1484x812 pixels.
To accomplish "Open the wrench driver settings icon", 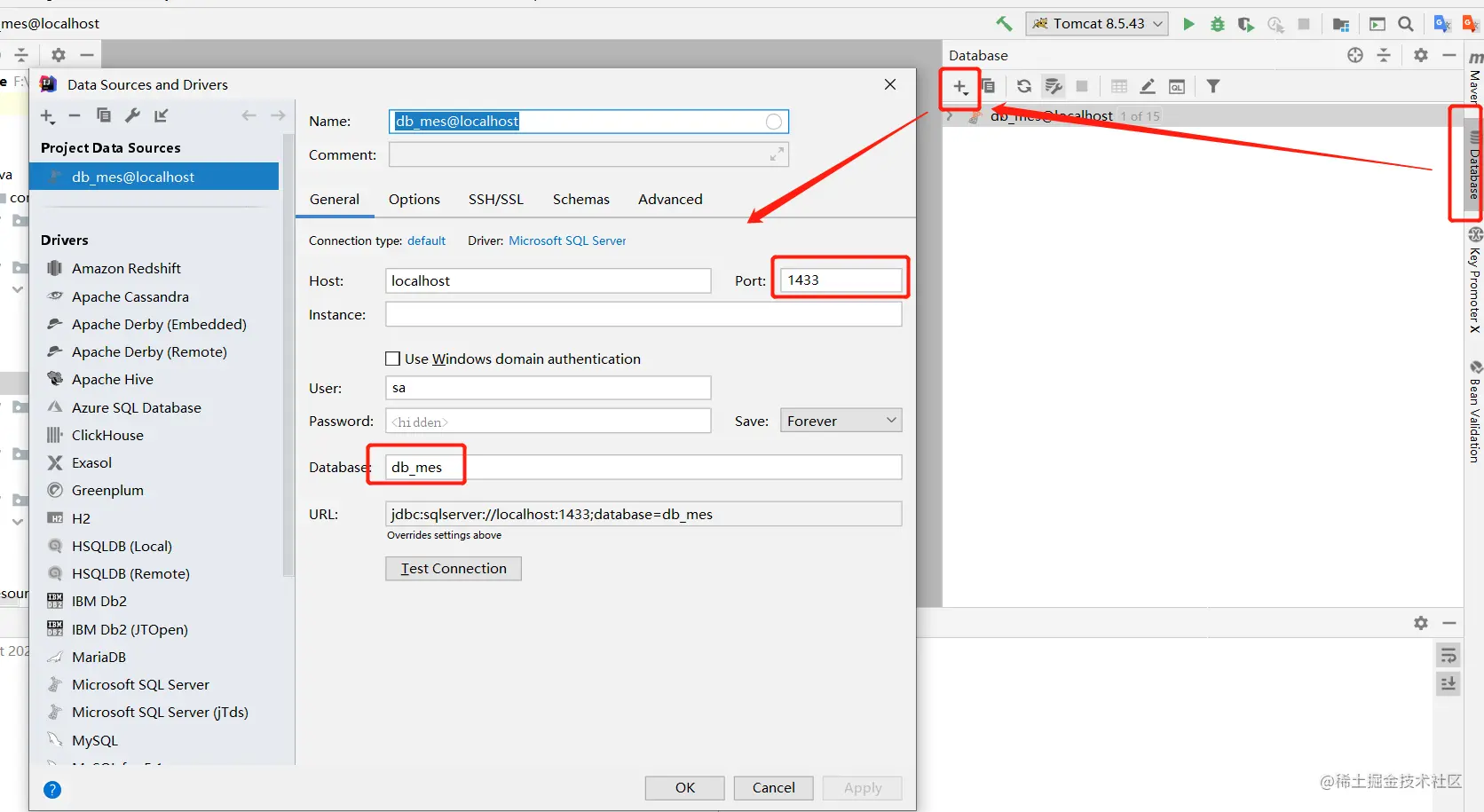I will [132, 115].
